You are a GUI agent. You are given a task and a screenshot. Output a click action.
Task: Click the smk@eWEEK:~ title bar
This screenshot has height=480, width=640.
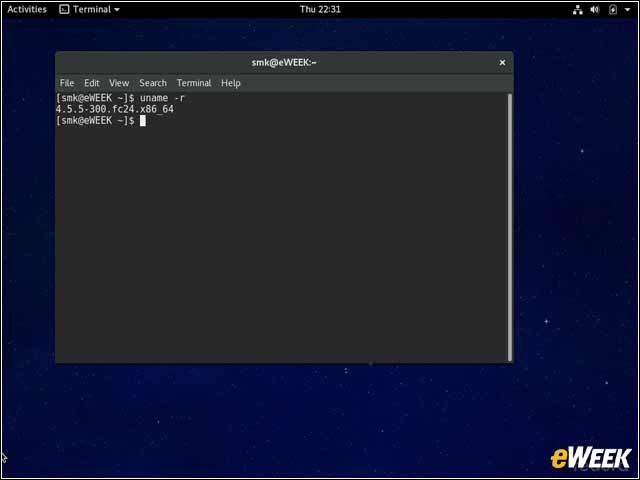click(284, 62)
